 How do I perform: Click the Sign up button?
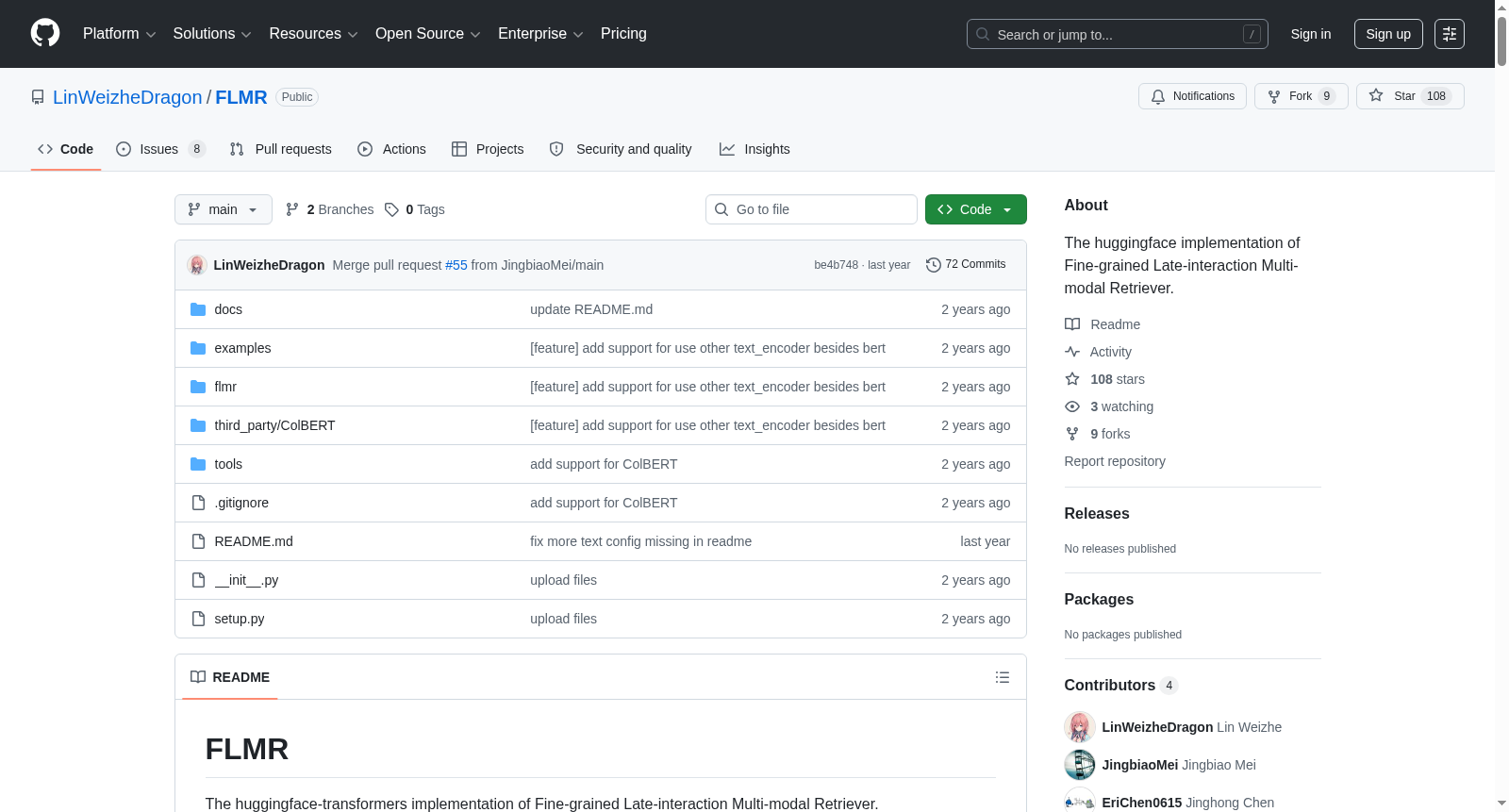pyautogui.click(x=1388, y=34)
